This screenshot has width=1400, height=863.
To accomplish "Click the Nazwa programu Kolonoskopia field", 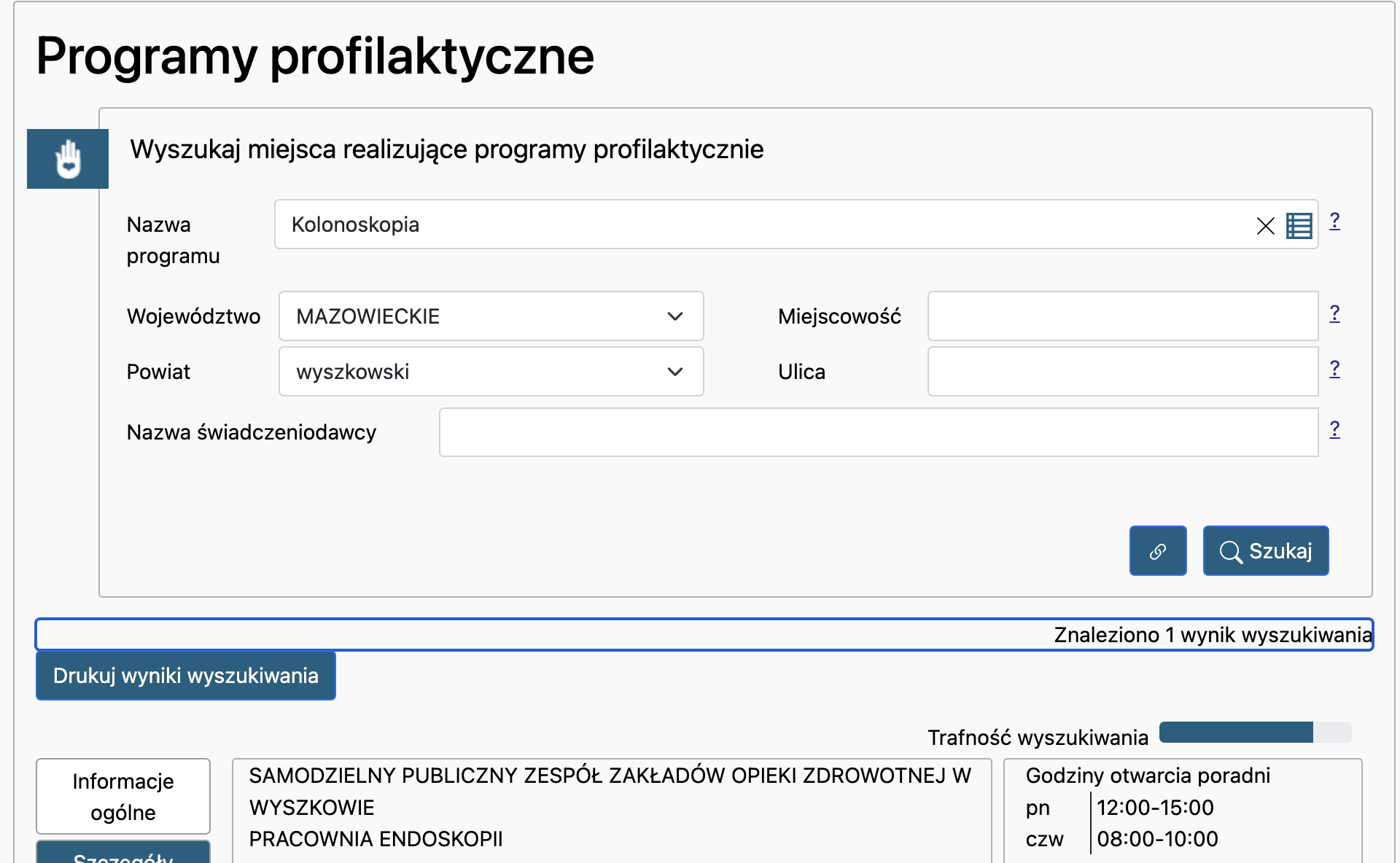I will pos(758,224).
